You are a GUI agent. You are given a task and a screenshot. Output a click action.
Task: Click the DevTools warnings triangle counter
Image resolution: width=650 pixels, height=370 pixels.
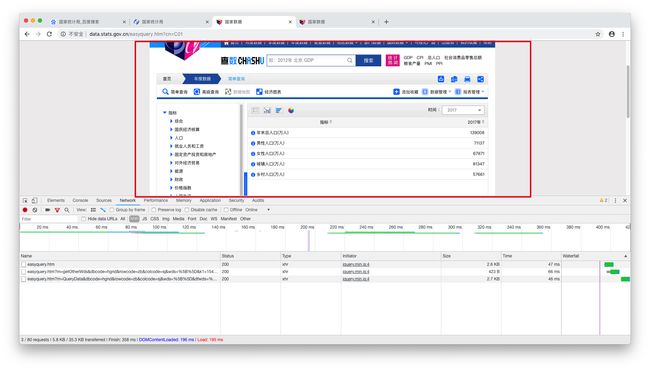pyautogui.click(x=603, y=201)
